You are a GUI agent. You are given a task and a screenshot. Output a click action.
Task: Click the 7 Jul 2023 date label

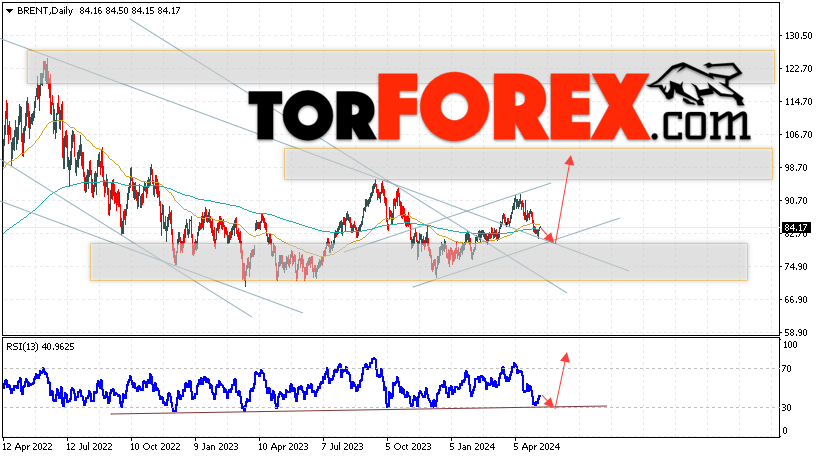(x=343, y=447)
